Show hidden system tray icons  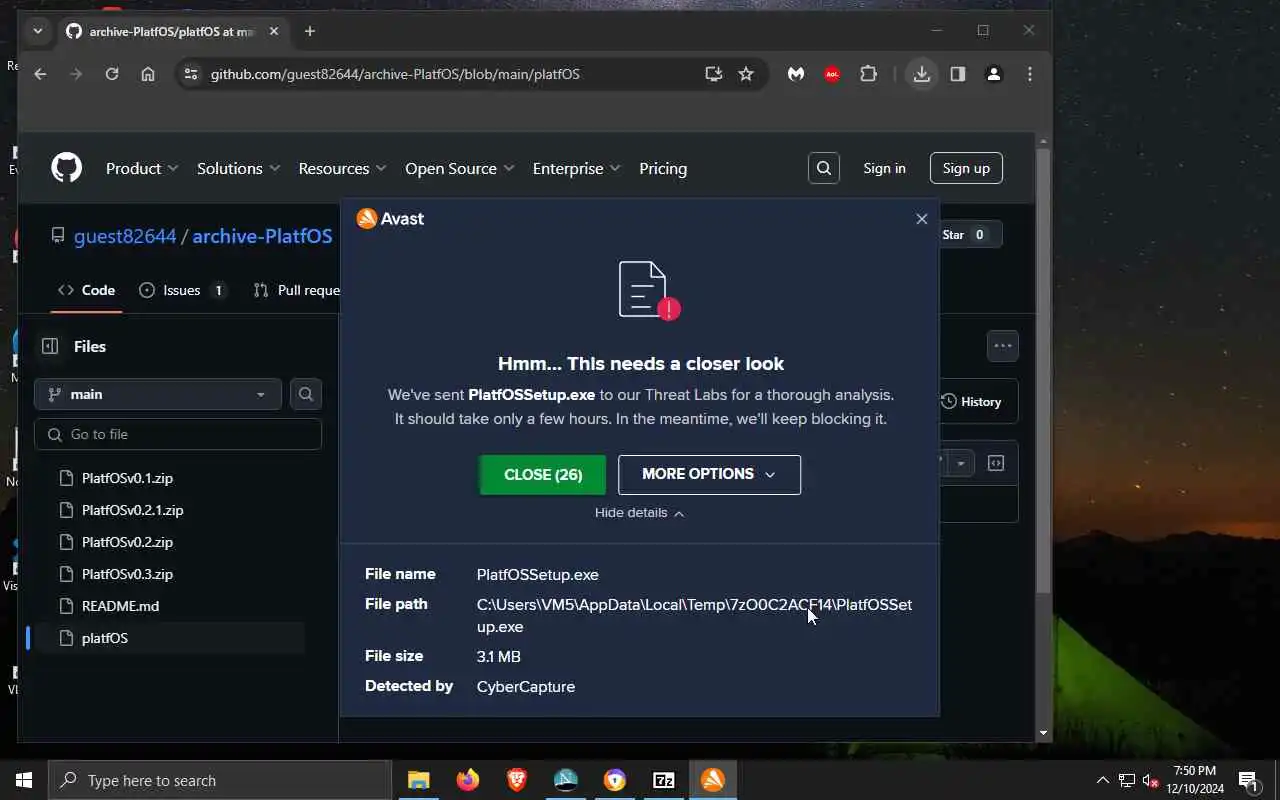click(1103, 780)
